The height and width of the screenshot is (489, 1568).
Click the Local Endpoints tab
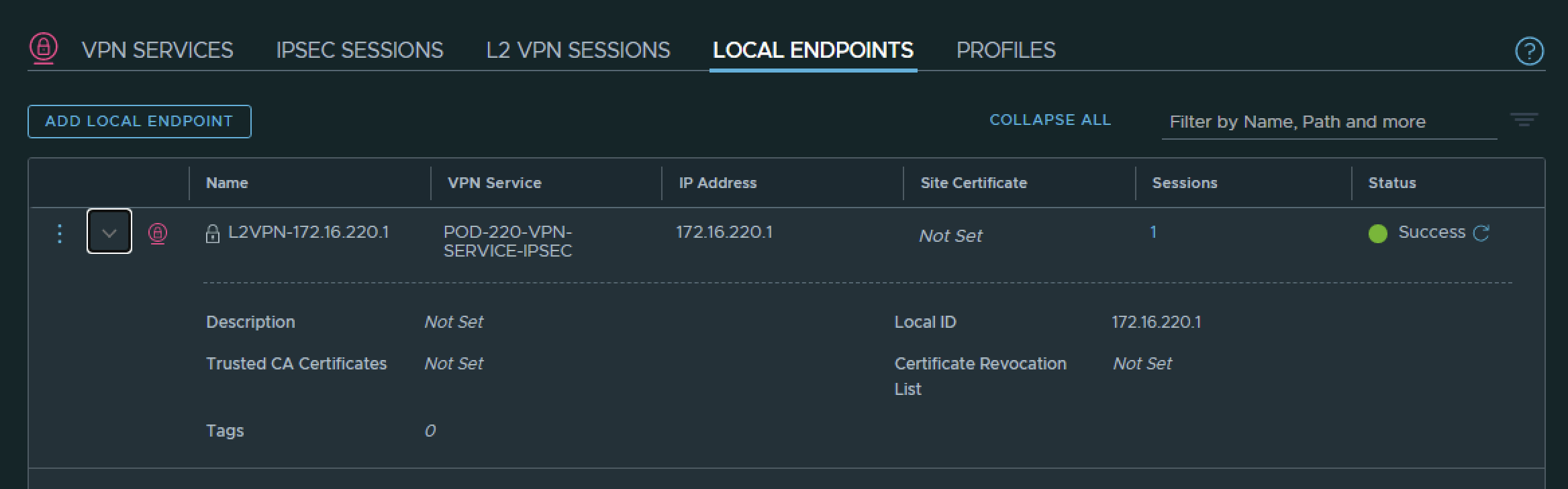pyautogui.click(x=813, y=50)
